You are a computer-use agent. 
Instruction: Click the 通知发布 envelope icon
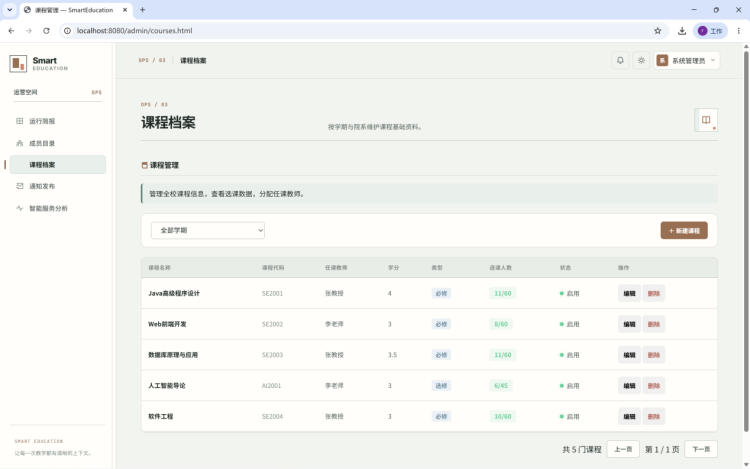pyautogui.click(x=20, y=186)
